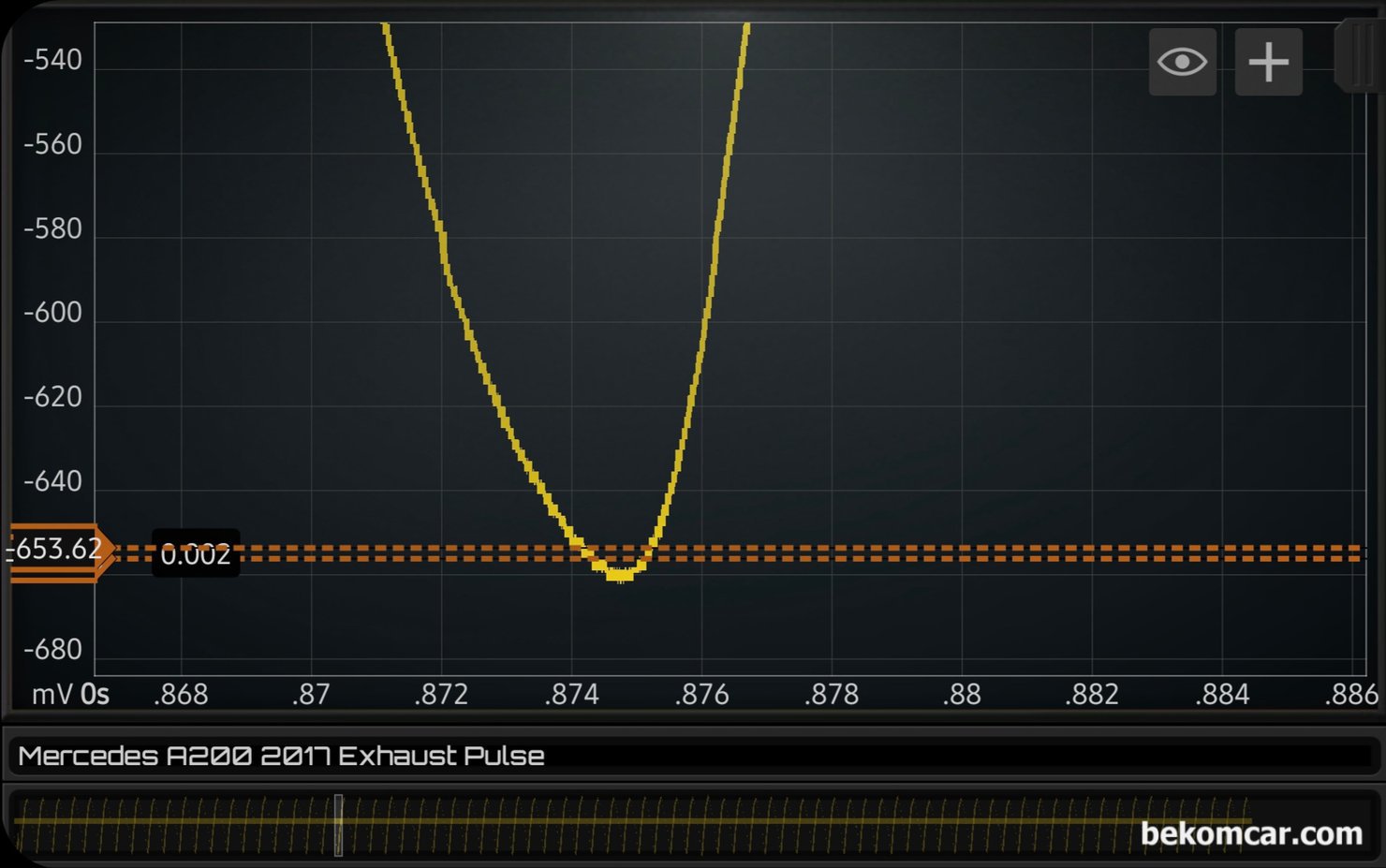Select the orange -653.62 cursor marker
The image size is (1386, 868).
click(58, 551)
